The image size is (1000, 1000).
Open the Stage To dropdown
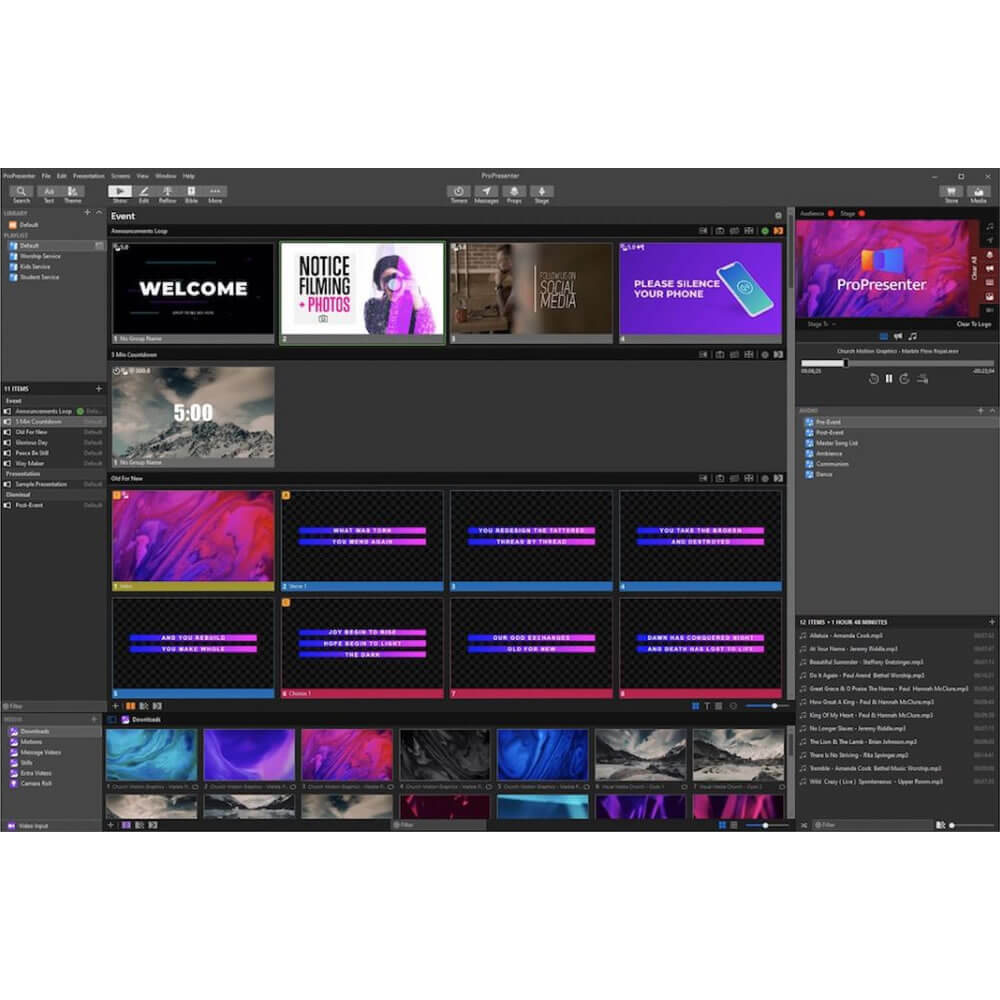[x=824, y=323]
